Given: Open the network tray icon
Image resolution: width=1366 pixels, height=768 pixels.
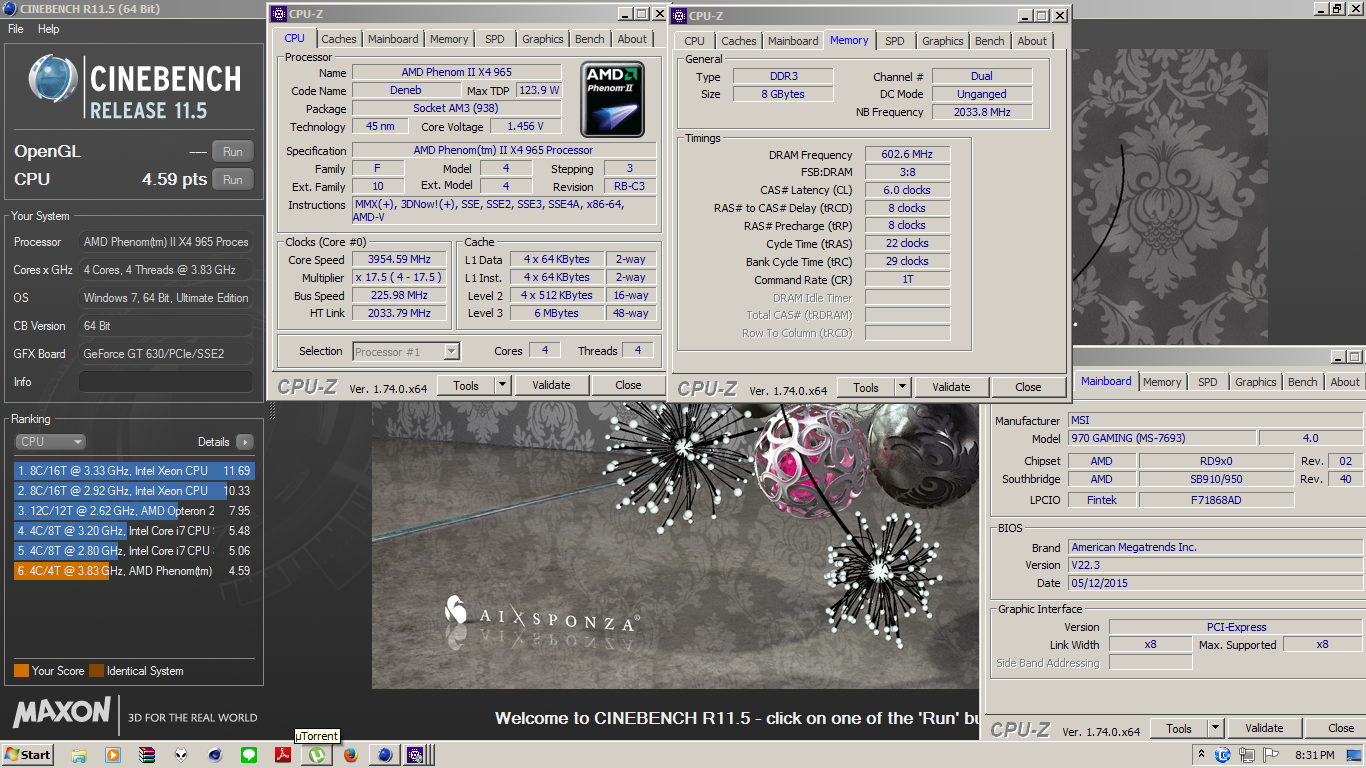Looking at the screenshot, I should [1247, 755].
